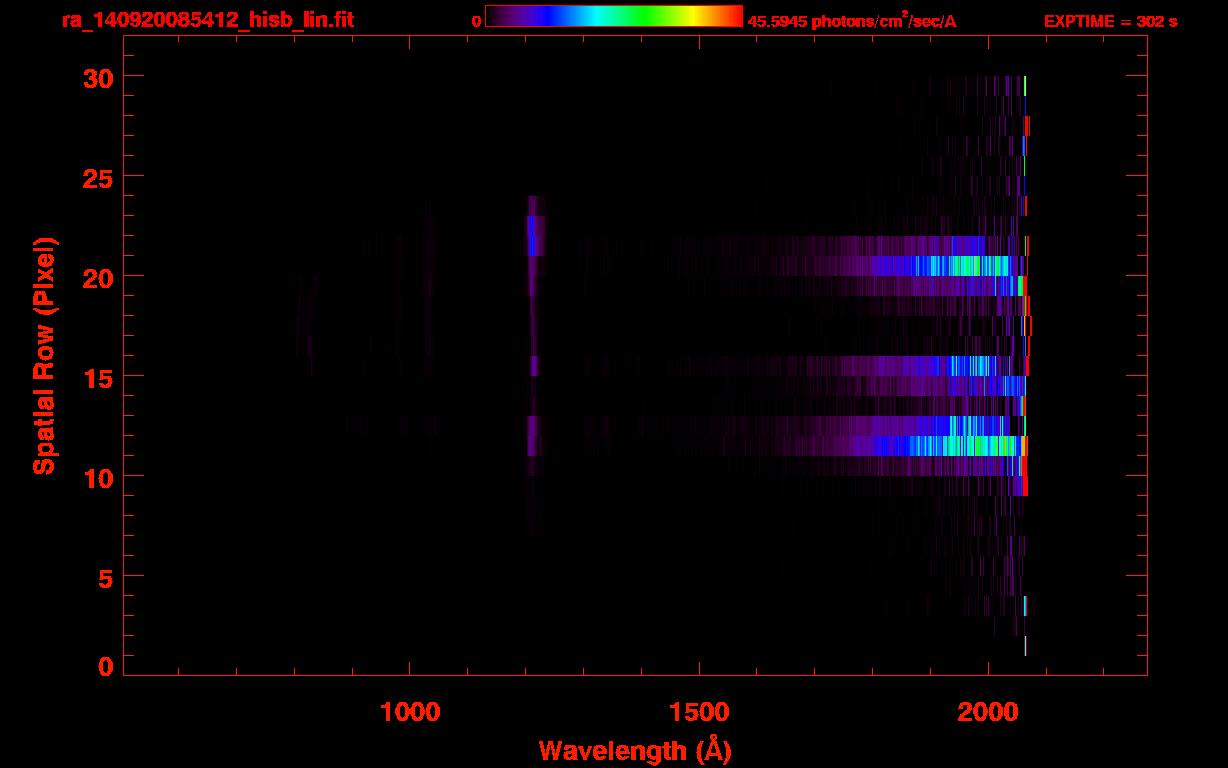Click the x-axis tick label 2000
Viewport: 1228px width, 768px height.
pos(988,712)
